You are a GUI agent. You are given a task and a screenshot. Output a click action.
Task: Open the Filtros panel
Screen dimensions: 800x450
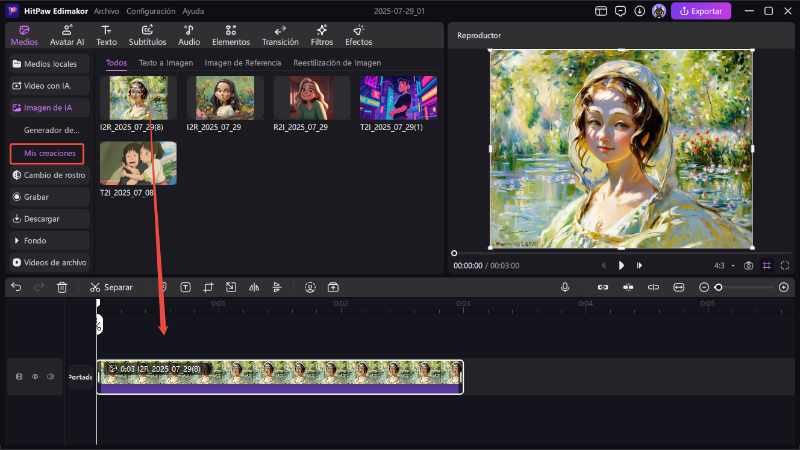tap(321, 36)
